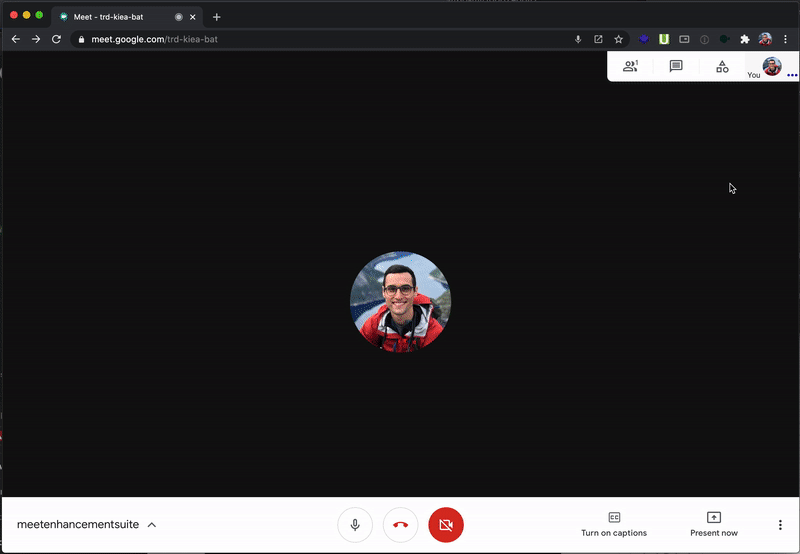Open the Chrome three-dot menu

click(785, 39)
